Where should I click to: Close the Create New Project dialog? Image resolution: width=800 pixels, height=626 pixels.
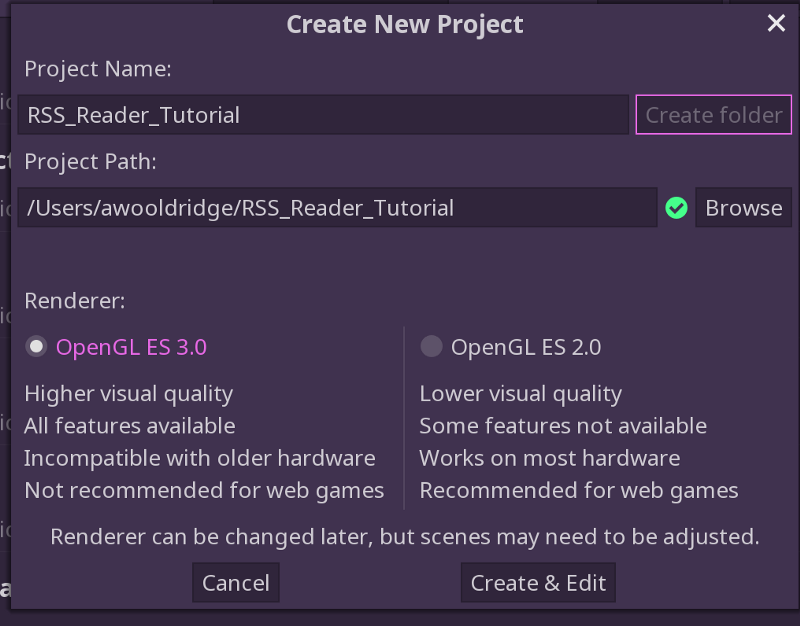(776, 23)
